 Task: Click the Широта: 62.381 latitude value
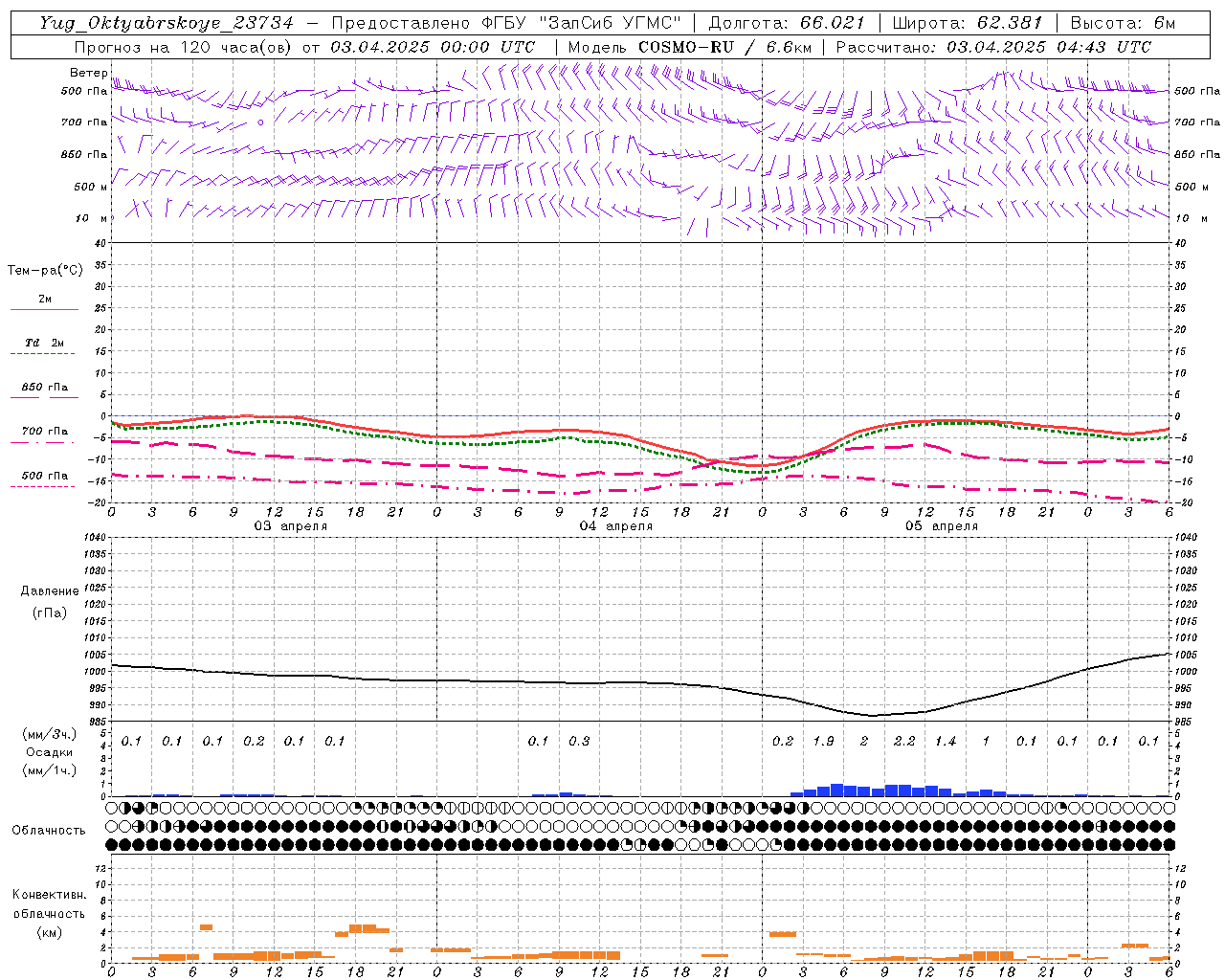tap(967, 23)
